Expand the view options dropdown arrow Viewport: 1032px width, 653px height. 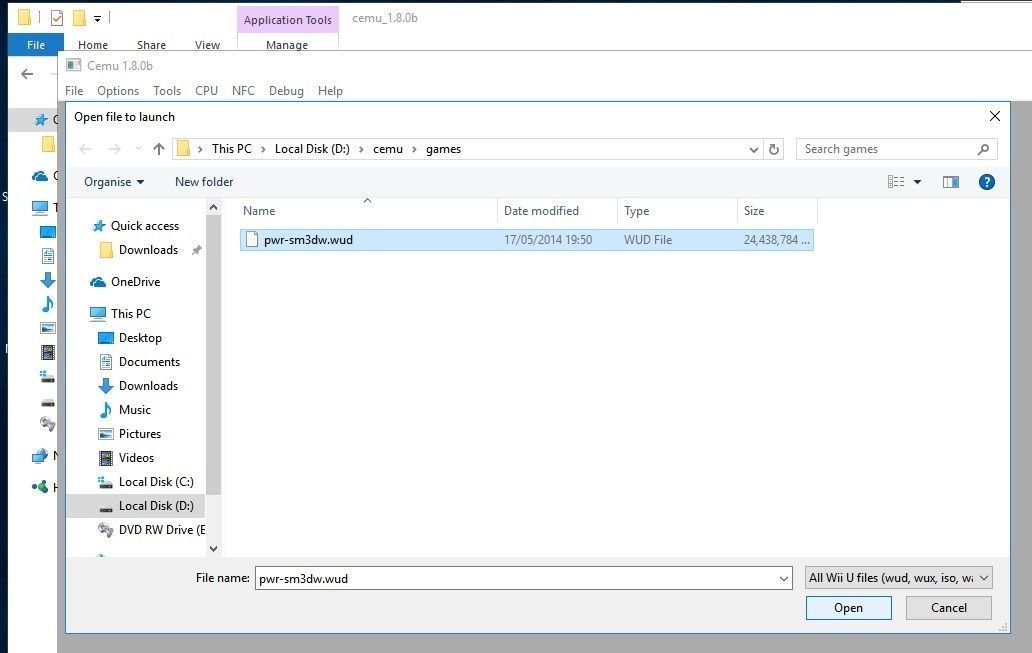(917, 182)
